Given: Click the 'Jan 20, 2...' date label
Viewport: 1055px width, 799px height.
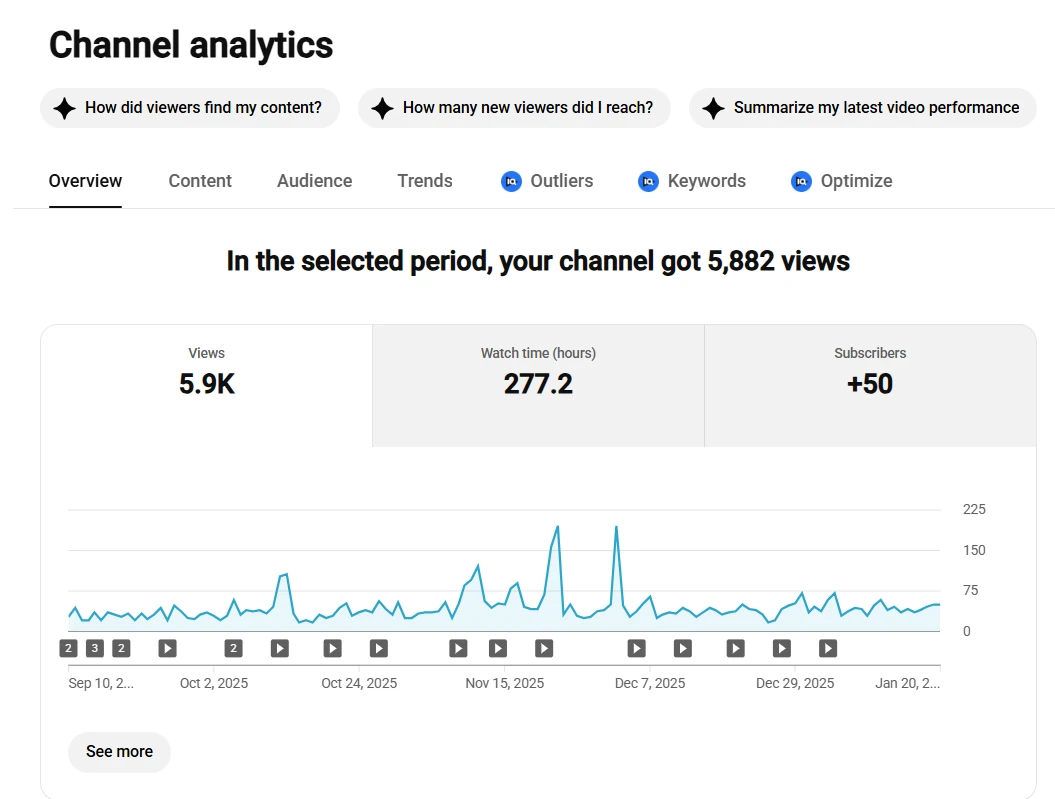Looking at the screenshot, I should tap(908, 683).
